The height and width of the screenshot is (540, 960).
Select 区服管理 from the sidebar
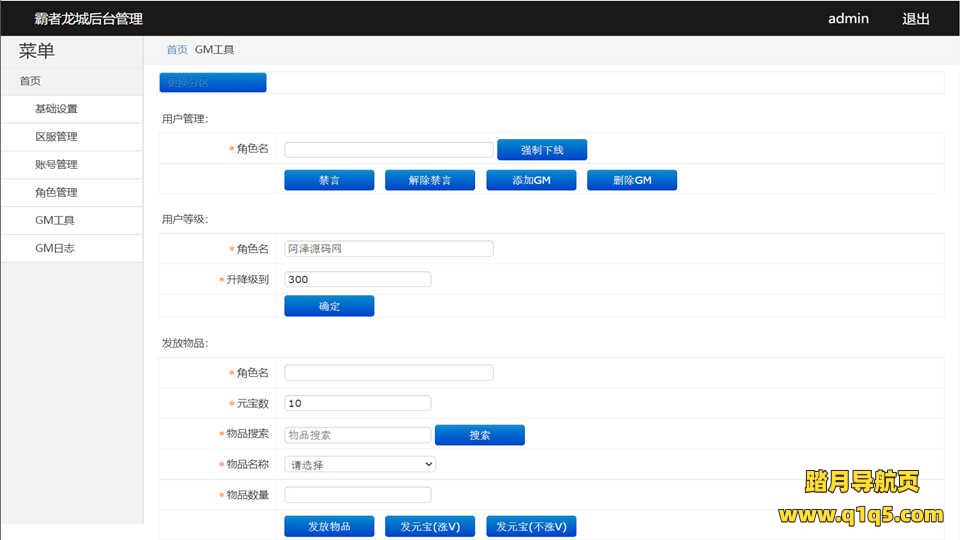click(56, 137)
